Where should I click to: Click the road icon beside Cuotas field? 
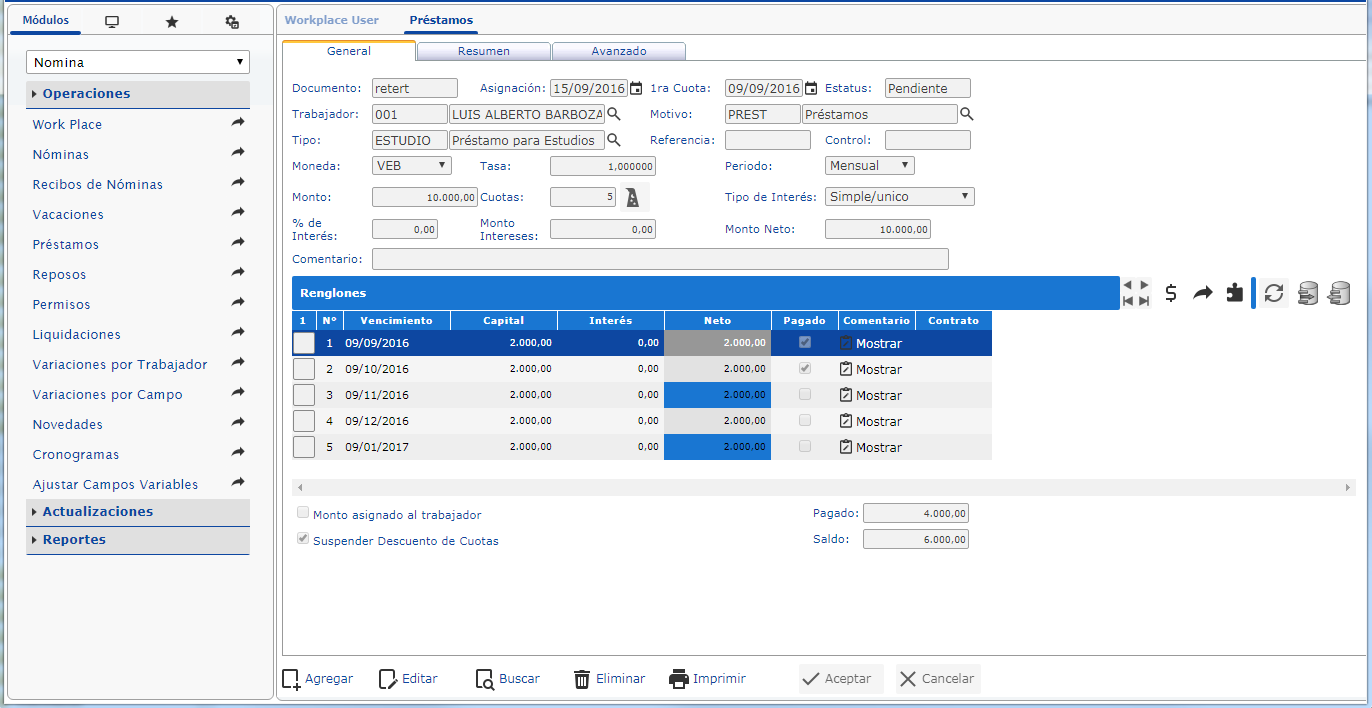632,198
